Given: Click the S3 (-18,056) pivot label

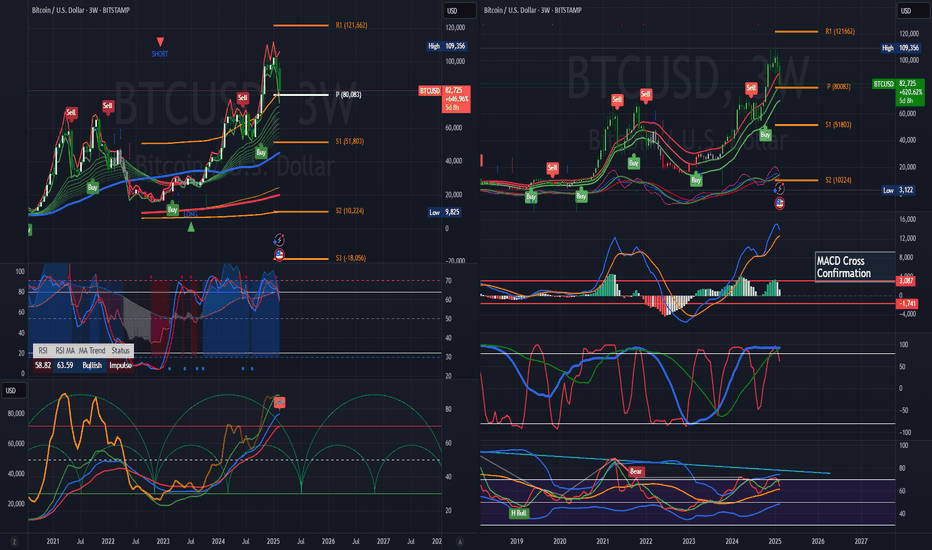Looking at the screenshot, I should pos(351,258).
